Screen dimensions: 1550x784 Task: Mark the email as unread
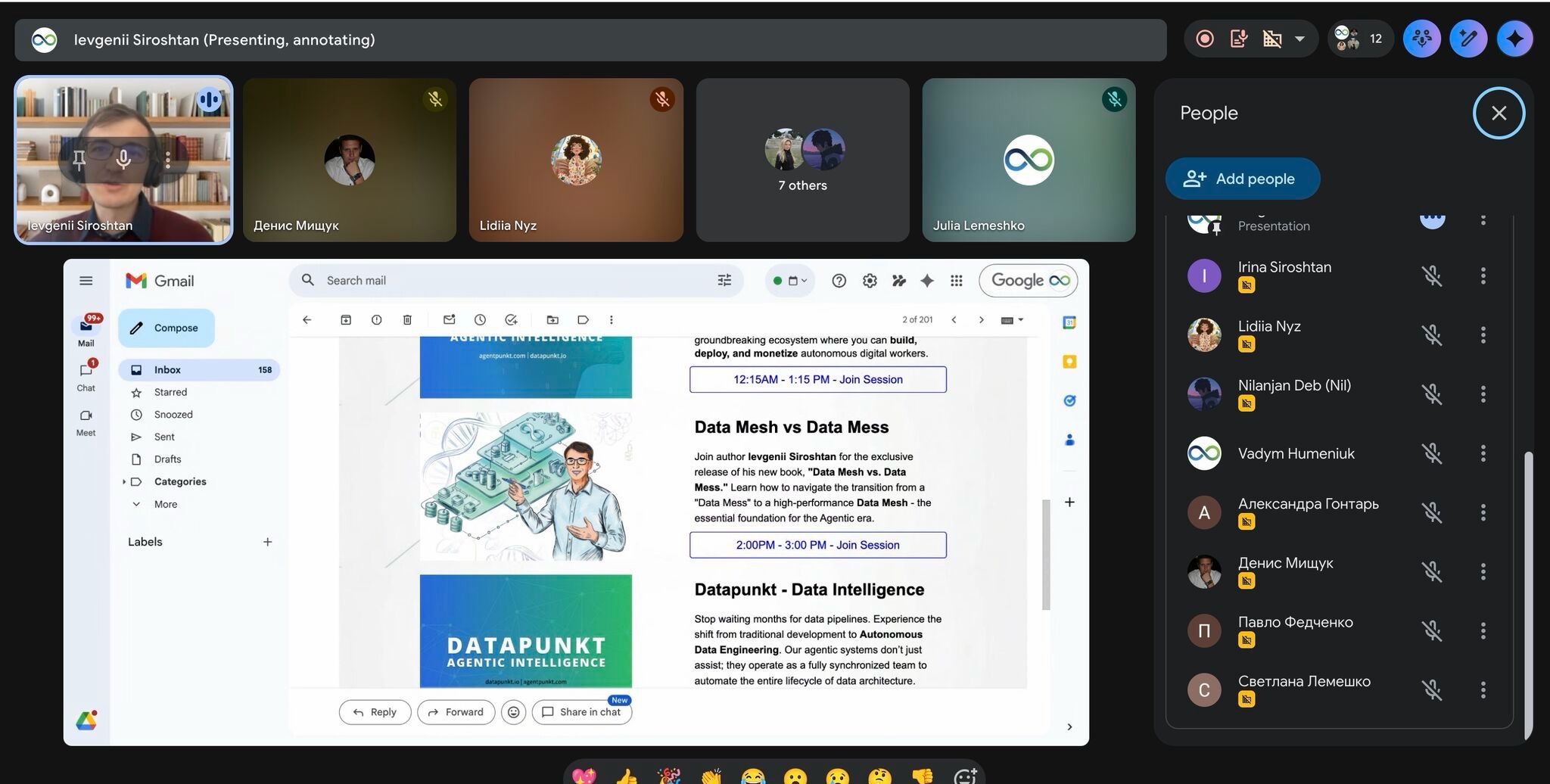tap(449, 320)
